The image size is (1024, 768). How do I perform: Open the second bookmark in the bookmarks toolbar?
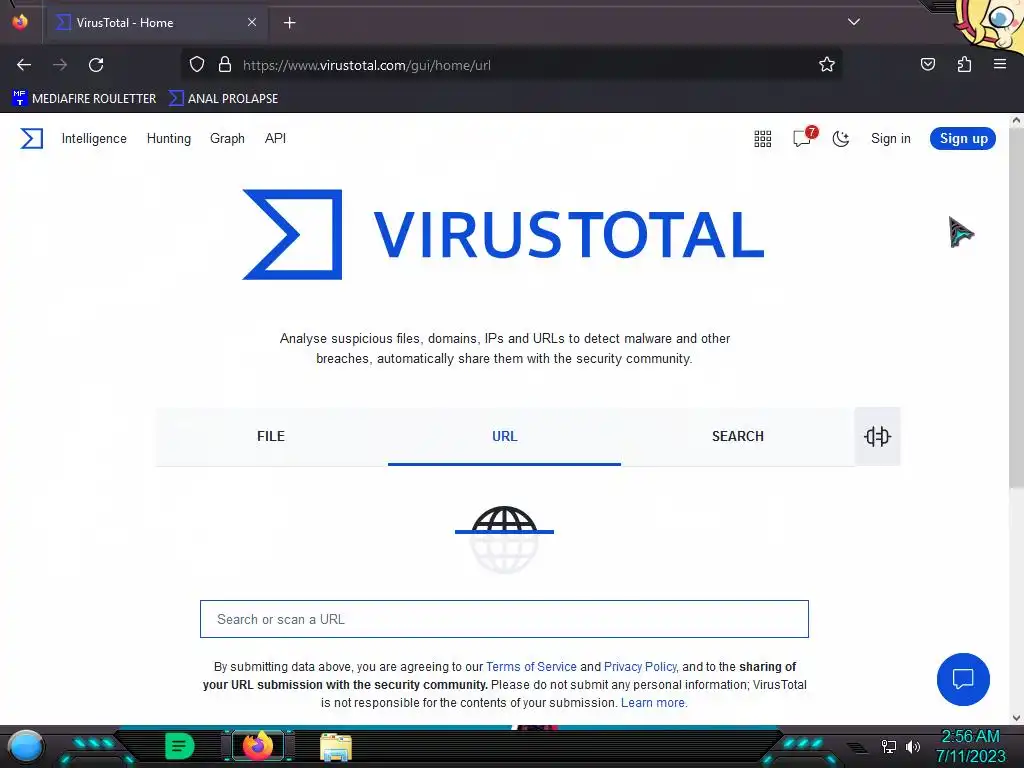pyautogui.click(x=223, y=99)
